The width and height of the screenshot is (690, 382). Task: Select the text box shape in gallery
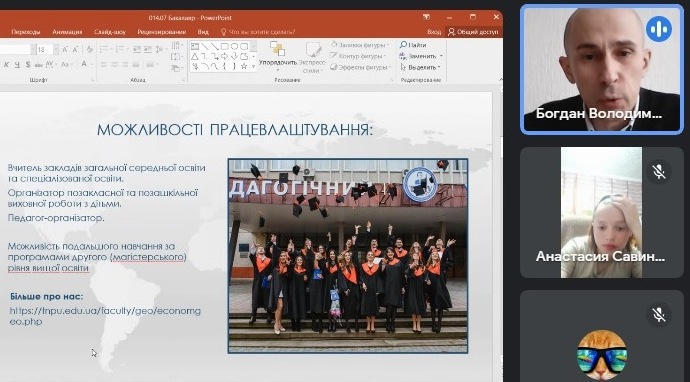(195, 46)
